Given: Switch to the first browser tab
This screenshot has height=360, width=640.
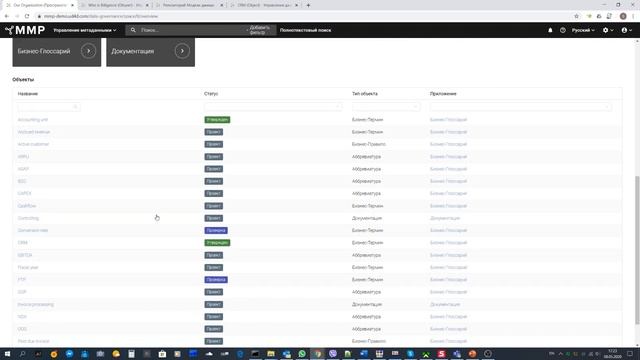Looking at the screenshot, I should (39, 5).
